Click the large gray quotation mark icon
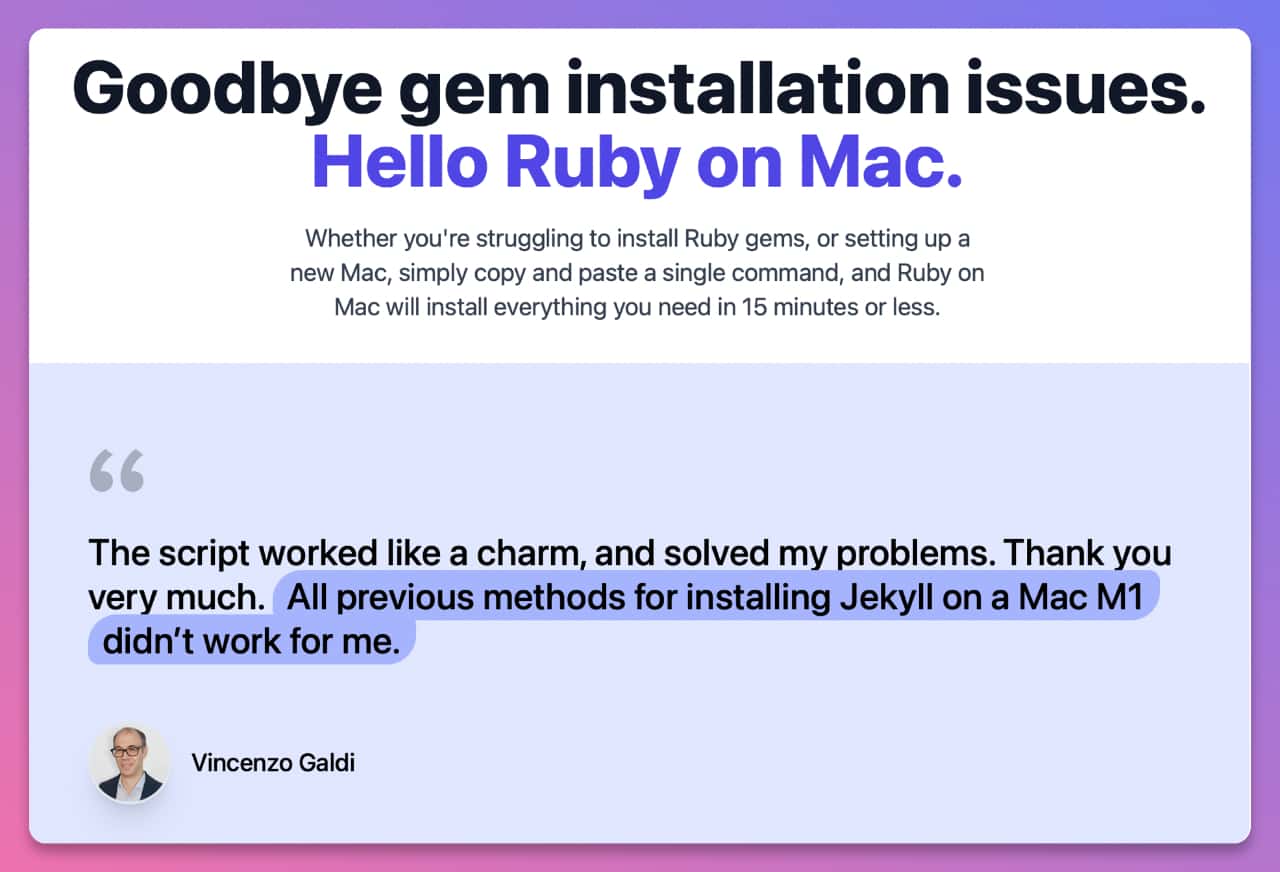Image resolution: width=1280 pixels, height=872 pixels. click(x=117, y=471)
